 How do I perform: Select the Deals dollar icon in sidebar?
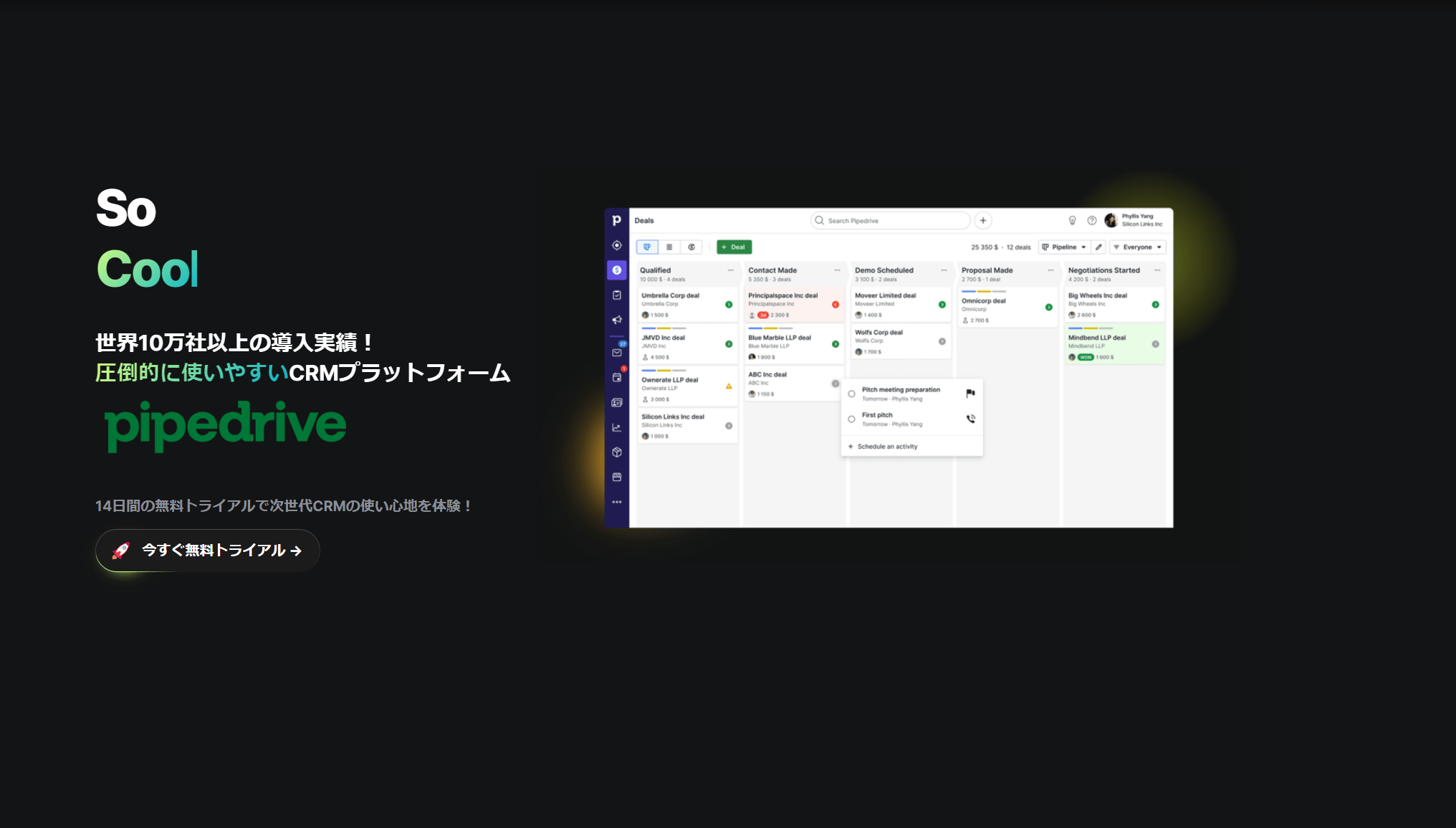point(616,270)
